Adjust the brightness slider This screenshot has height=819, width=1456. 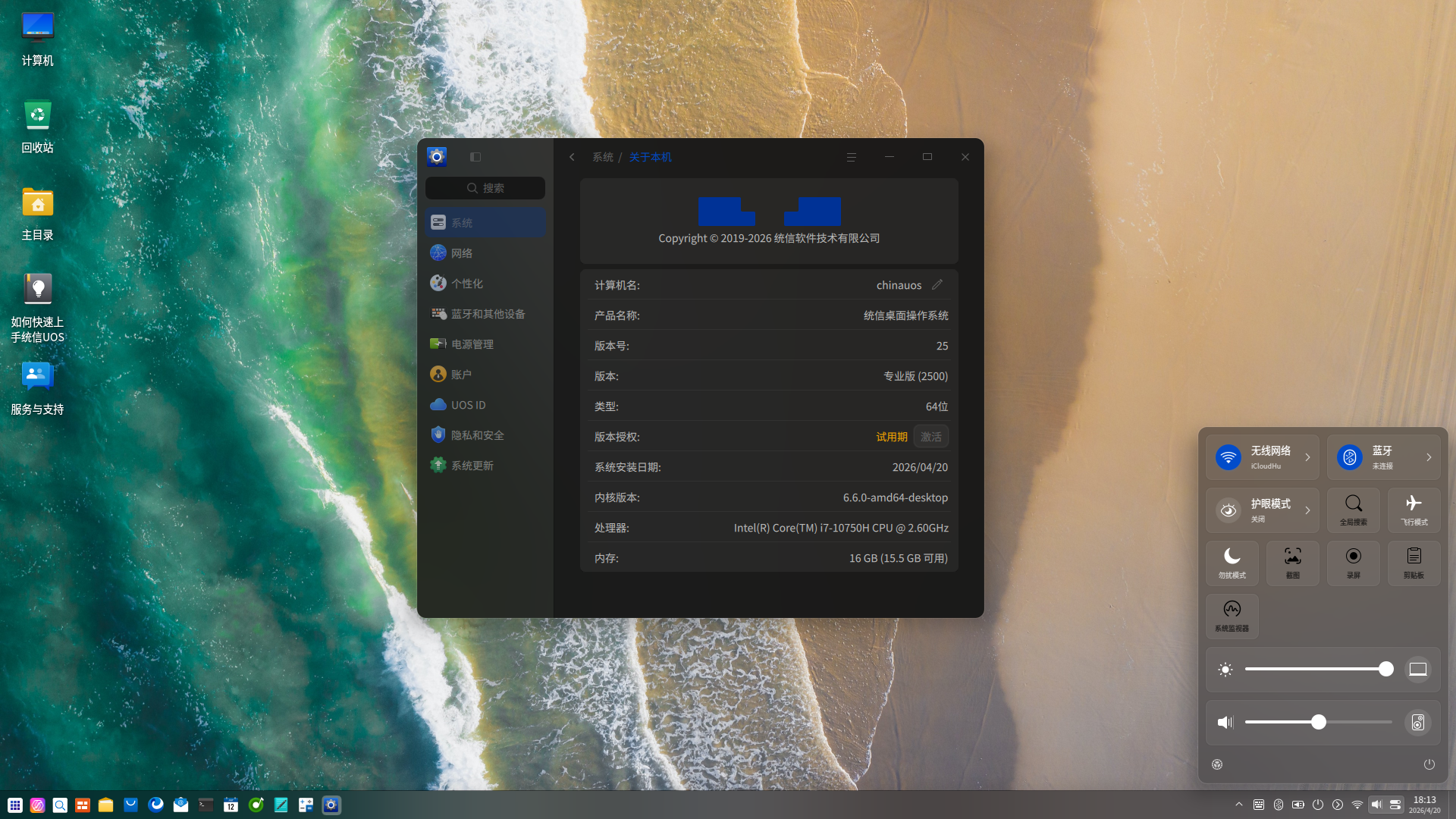point(1319,669)
